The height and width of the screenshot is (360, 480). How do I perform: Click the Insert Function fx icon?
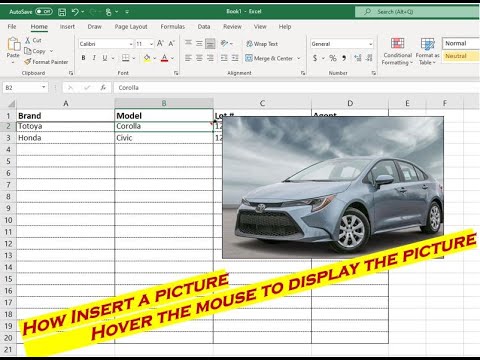pos(103,88)
